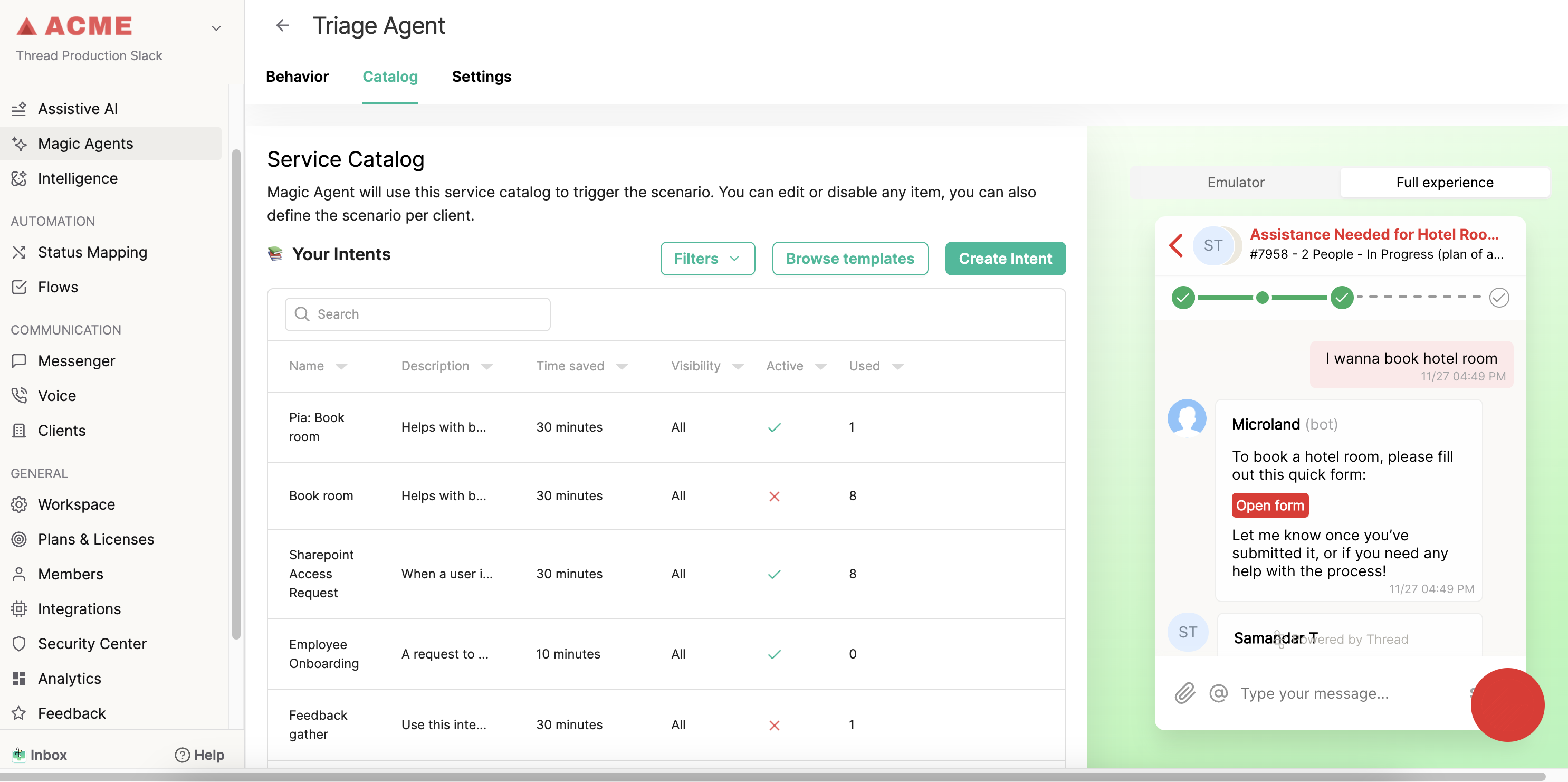Screen dimensions: 1568x782
Task: Click the @ mention icon in chat
Action: click(1218, 693)
